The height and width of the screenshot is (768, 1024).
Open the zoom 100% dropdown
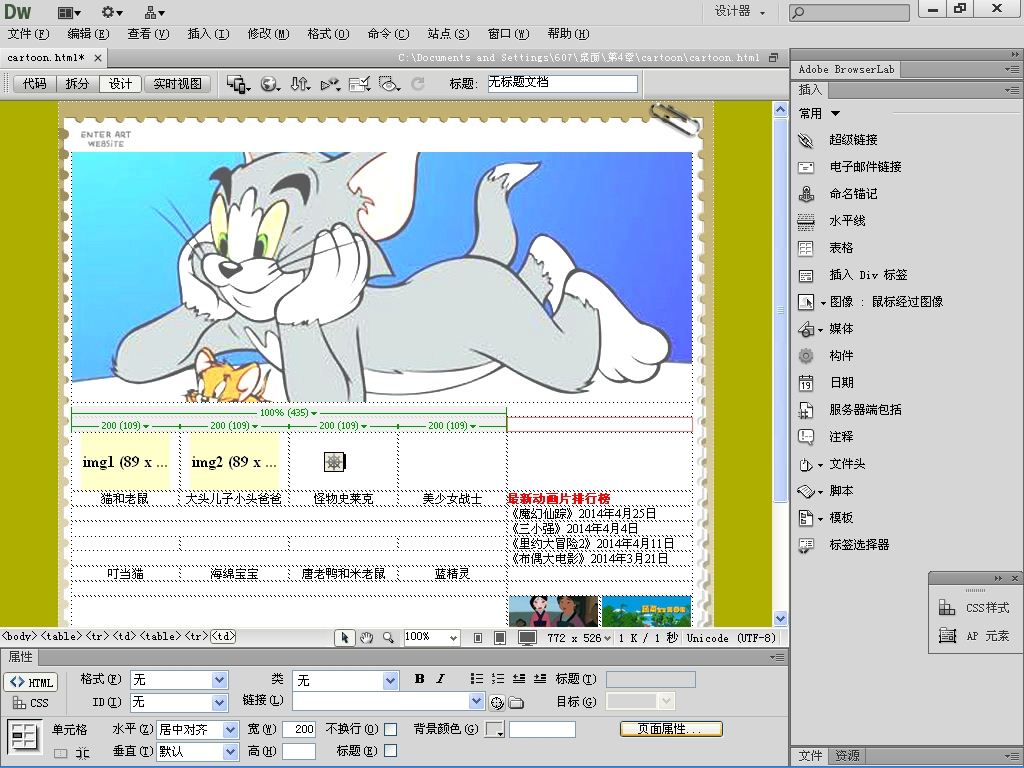click(x=453, y=637)
